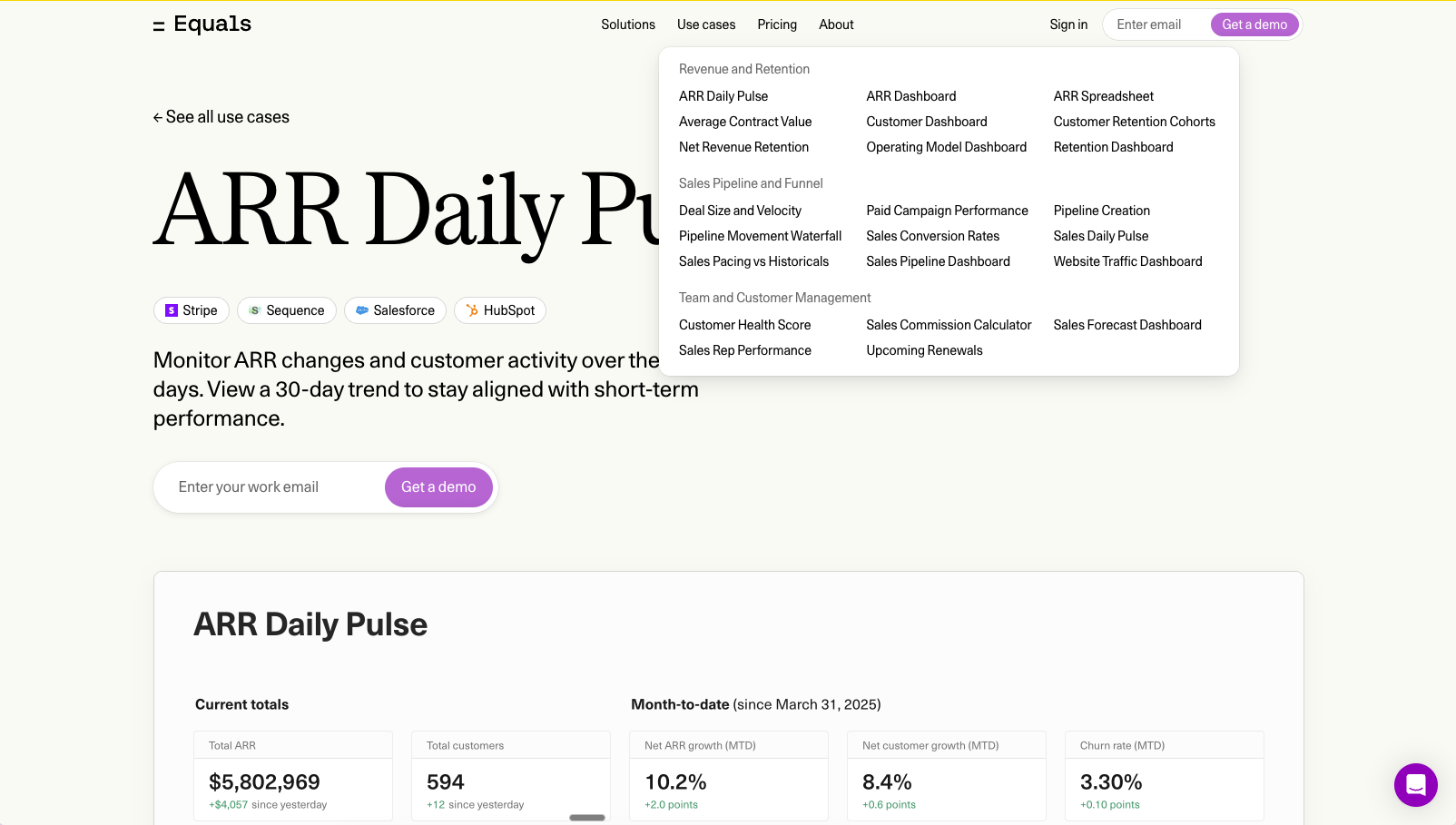The width and height of the screenshot is (1456, 825).
Task: Collapse the Use cases dropdown menu
Action: click(x=706, y=25)
